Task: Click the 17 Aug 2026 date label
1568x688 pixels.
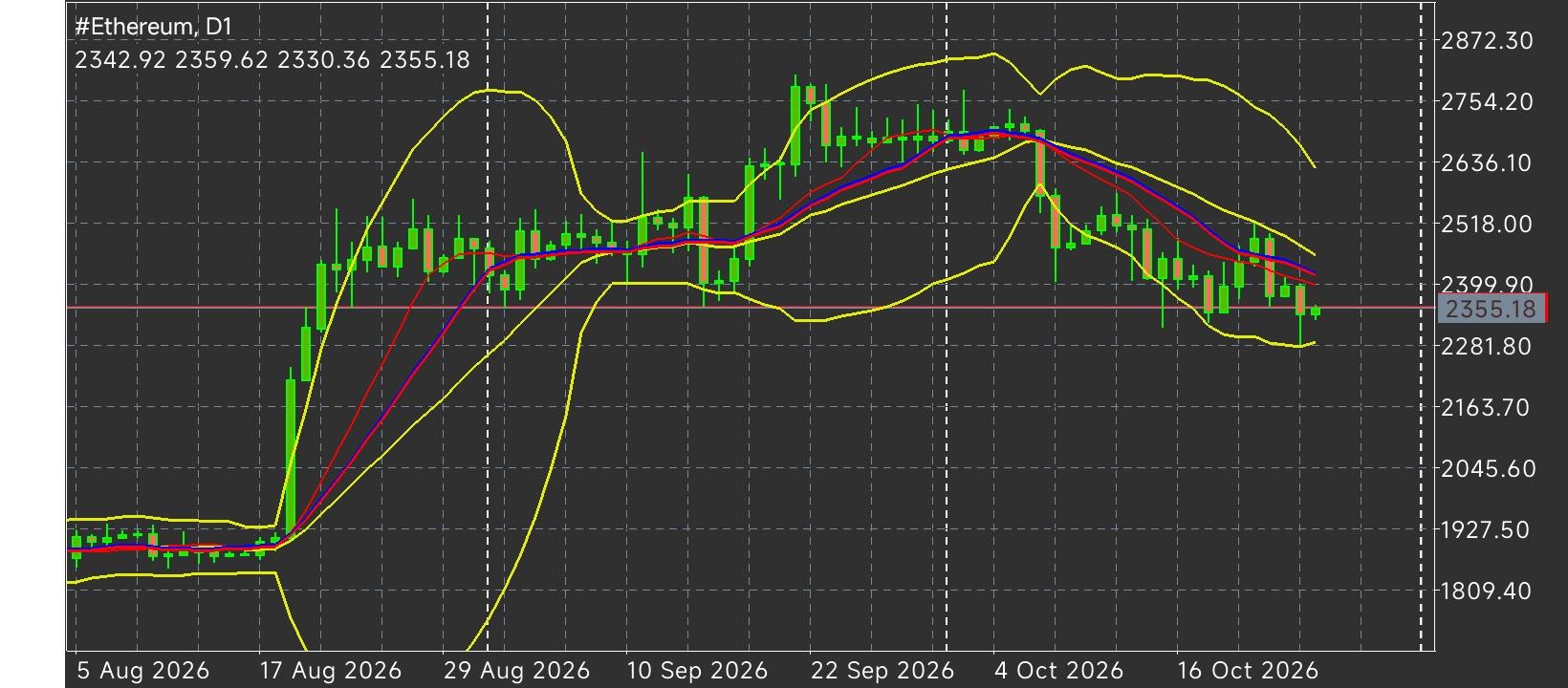Action: [331, 671]
